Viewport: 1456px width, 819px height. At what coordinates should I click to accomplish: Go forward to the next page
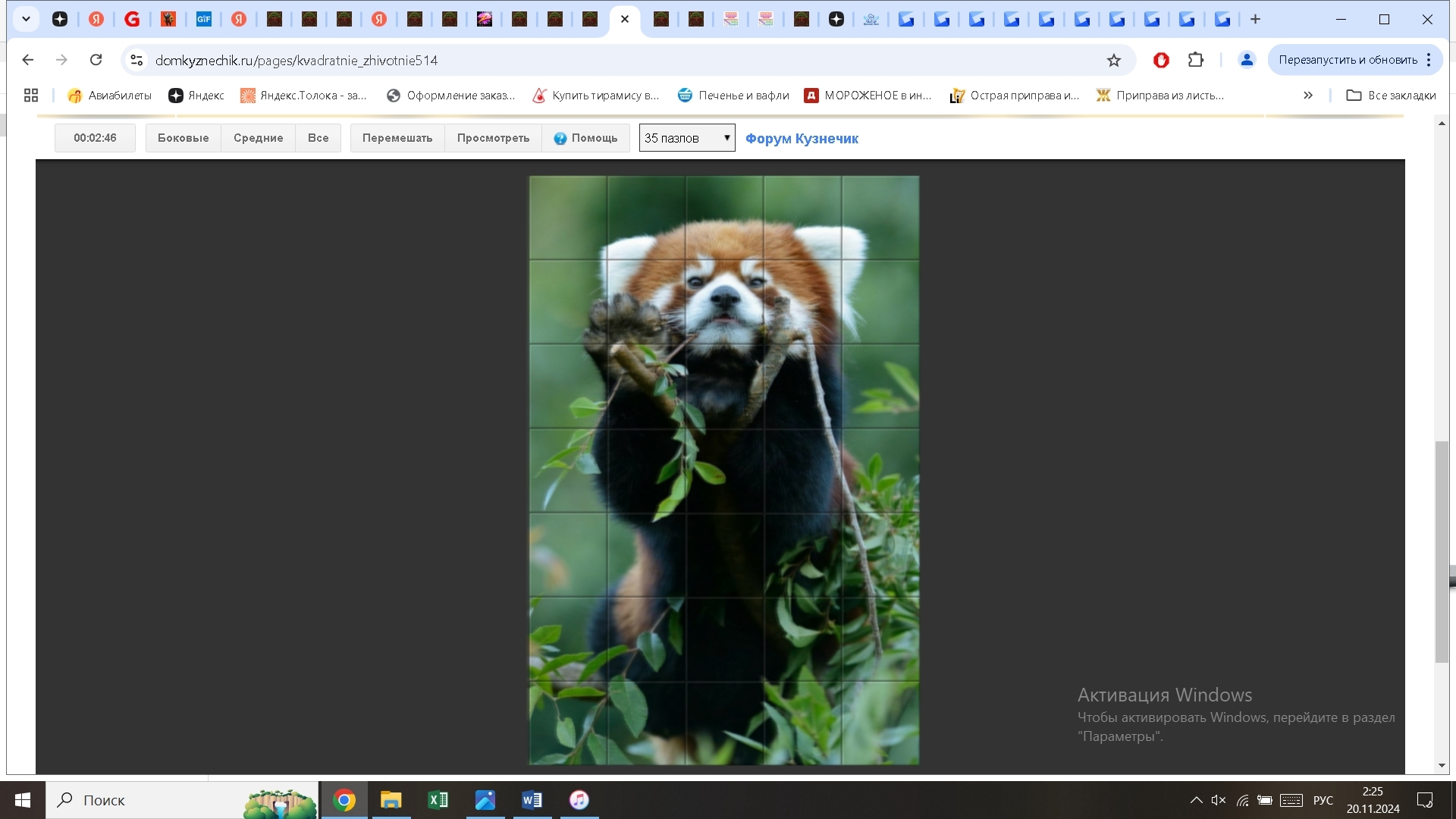pyautogui.click(x=62, y=60)
